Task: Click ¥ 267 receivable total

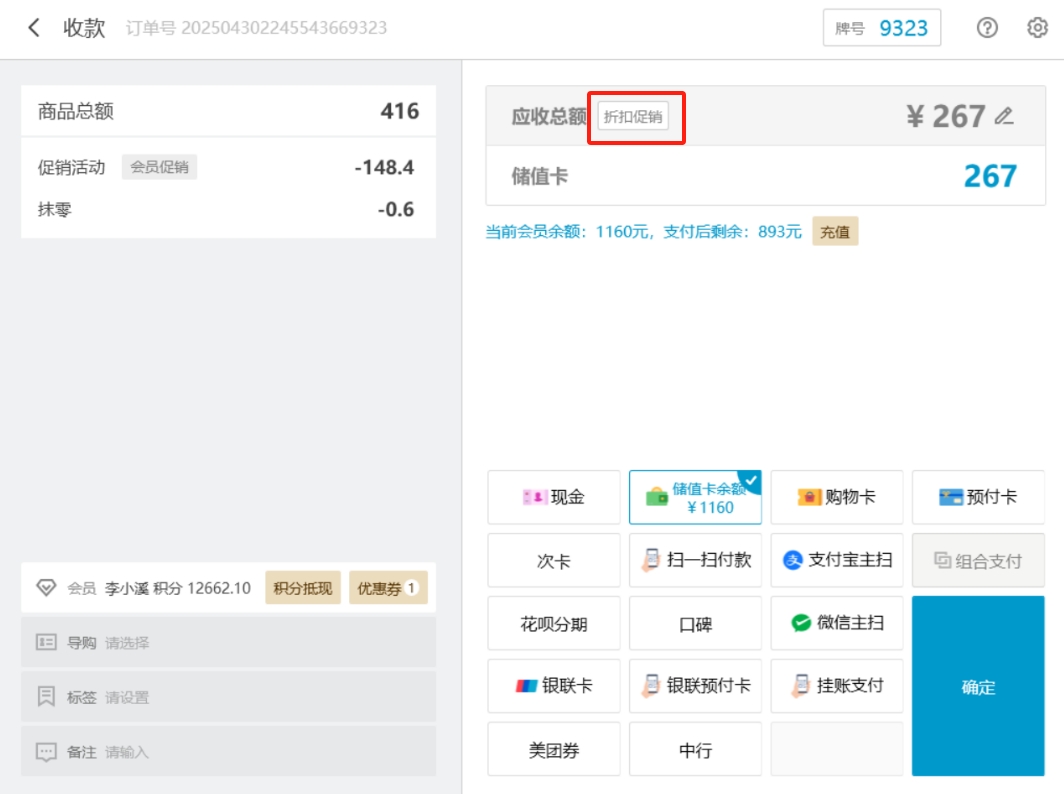Action: [x=945, y=116]
